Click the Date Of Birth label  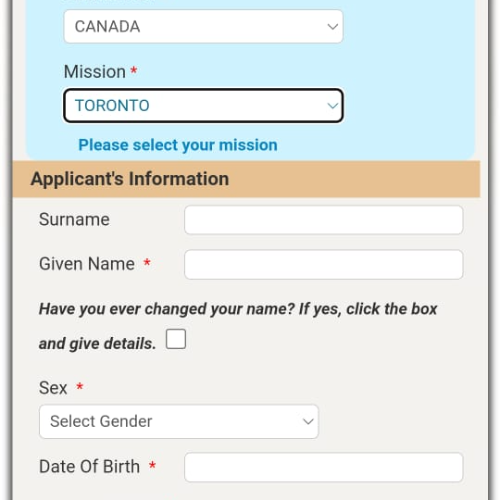pos(89,466)
